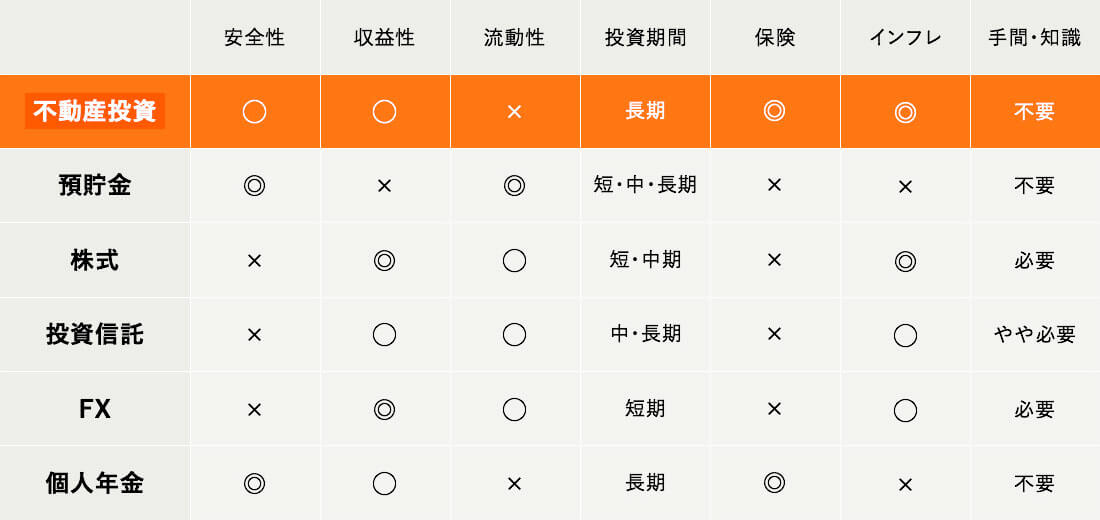Click the circle in 投資信託 インフレ cell
This screenshot has width=1100, height=520.
pos(905,335)
